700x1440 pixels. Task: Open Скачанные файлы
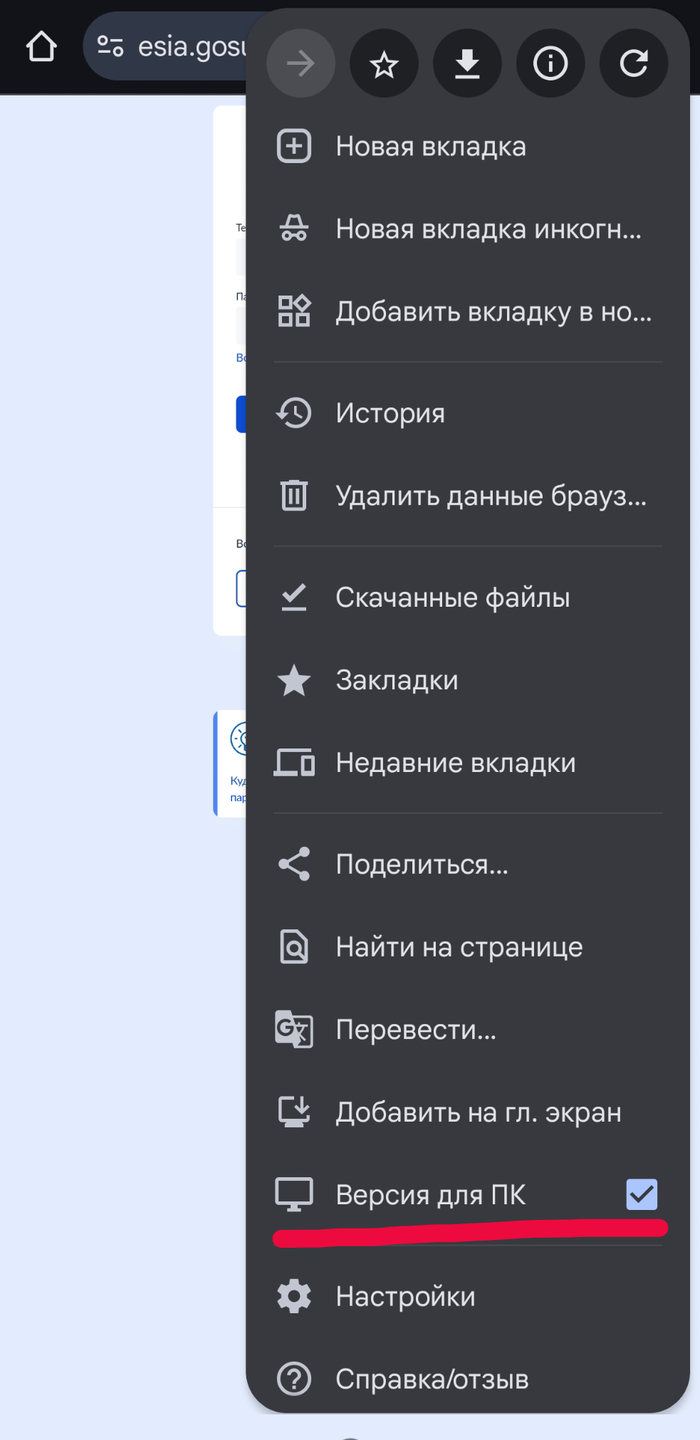tap(452, 598)
